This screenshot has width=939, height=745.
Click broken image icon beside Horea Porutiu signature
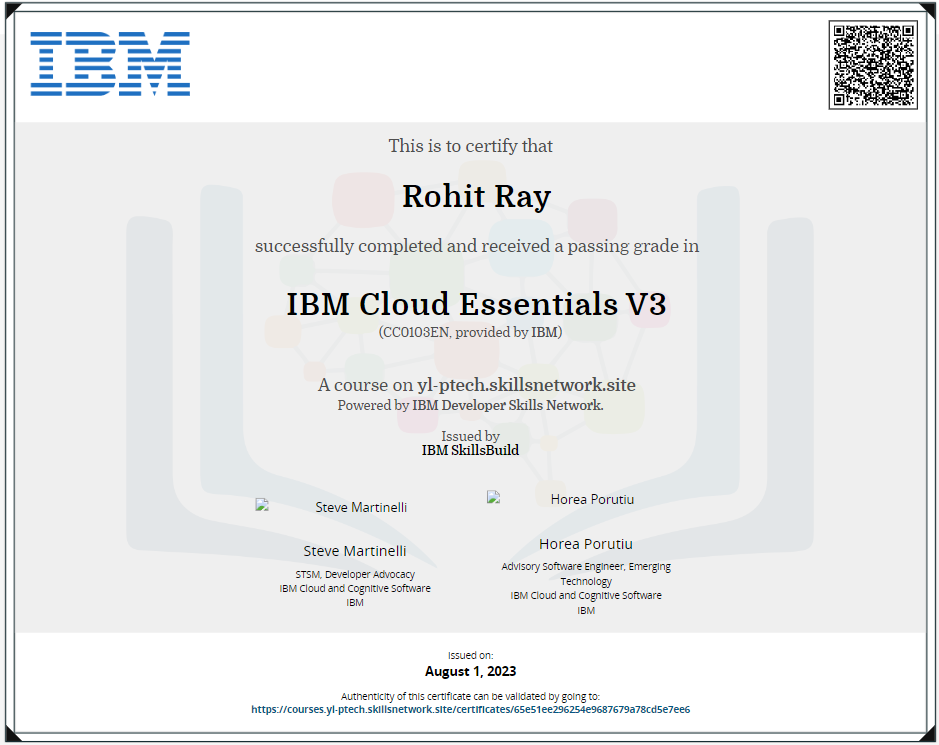(494, 497)
